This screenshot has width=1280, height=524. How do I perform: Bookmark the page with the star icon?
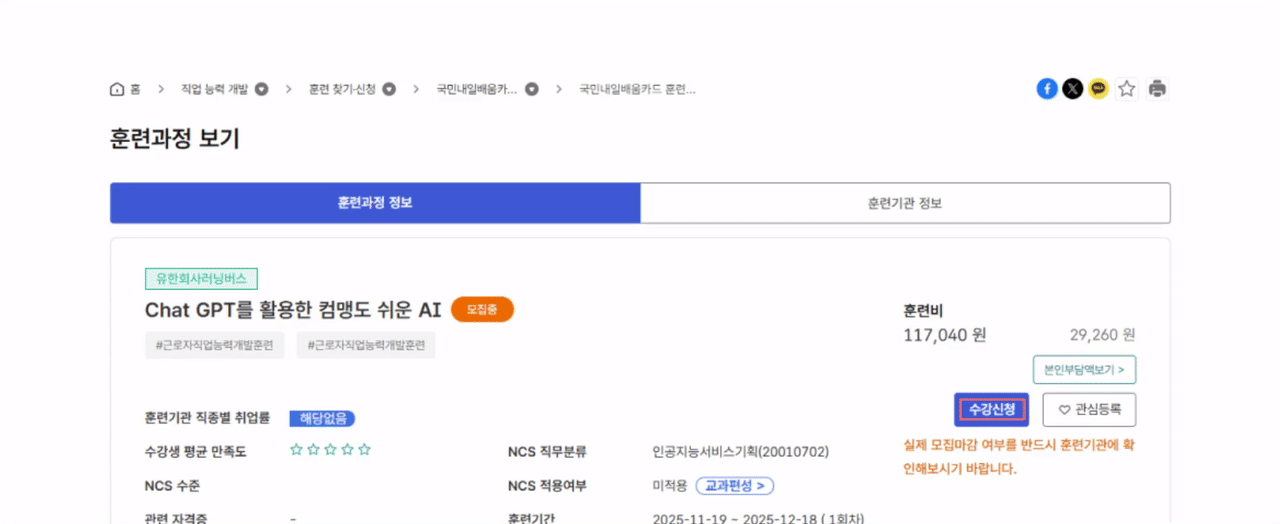pos(1127,89)
